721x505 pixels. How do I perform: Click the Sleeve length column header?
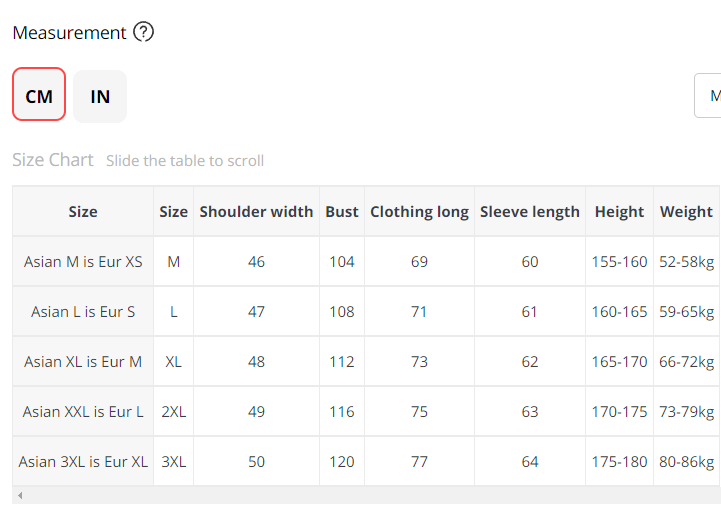[x=529, y=211]
